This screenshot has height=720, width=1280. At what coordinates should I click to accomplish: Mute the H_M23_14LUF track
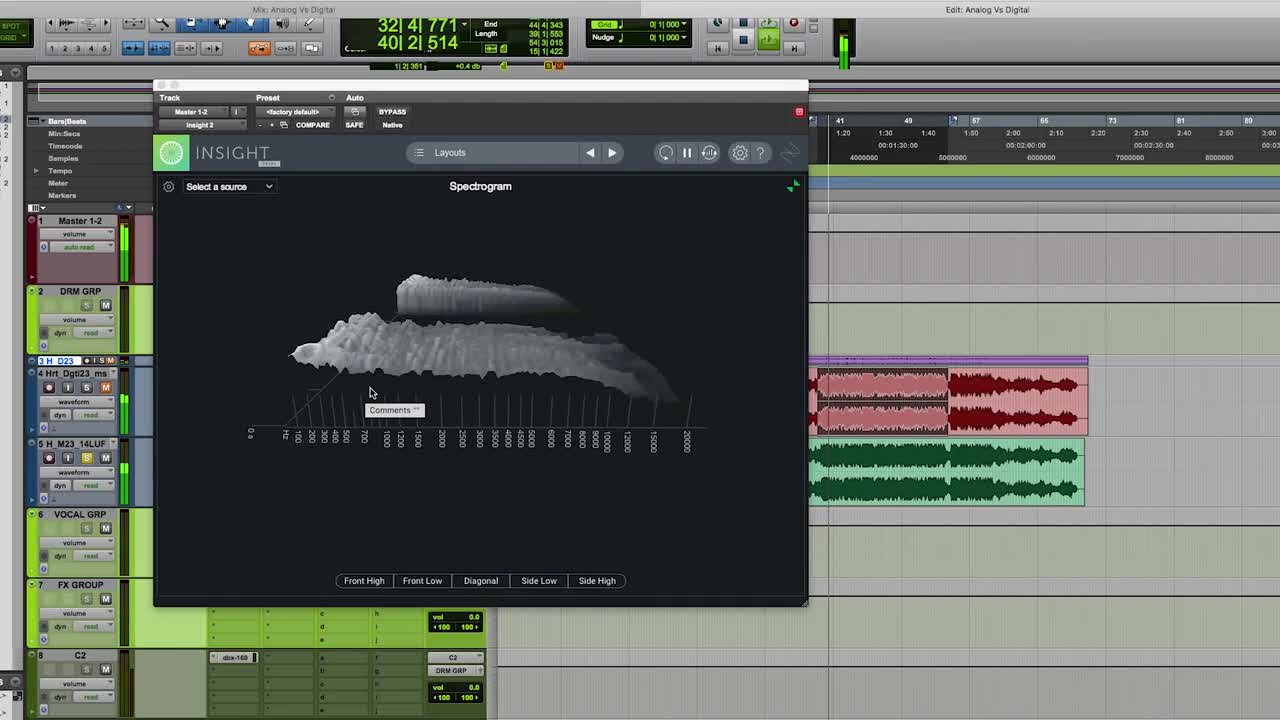click(x=105, y=458)
